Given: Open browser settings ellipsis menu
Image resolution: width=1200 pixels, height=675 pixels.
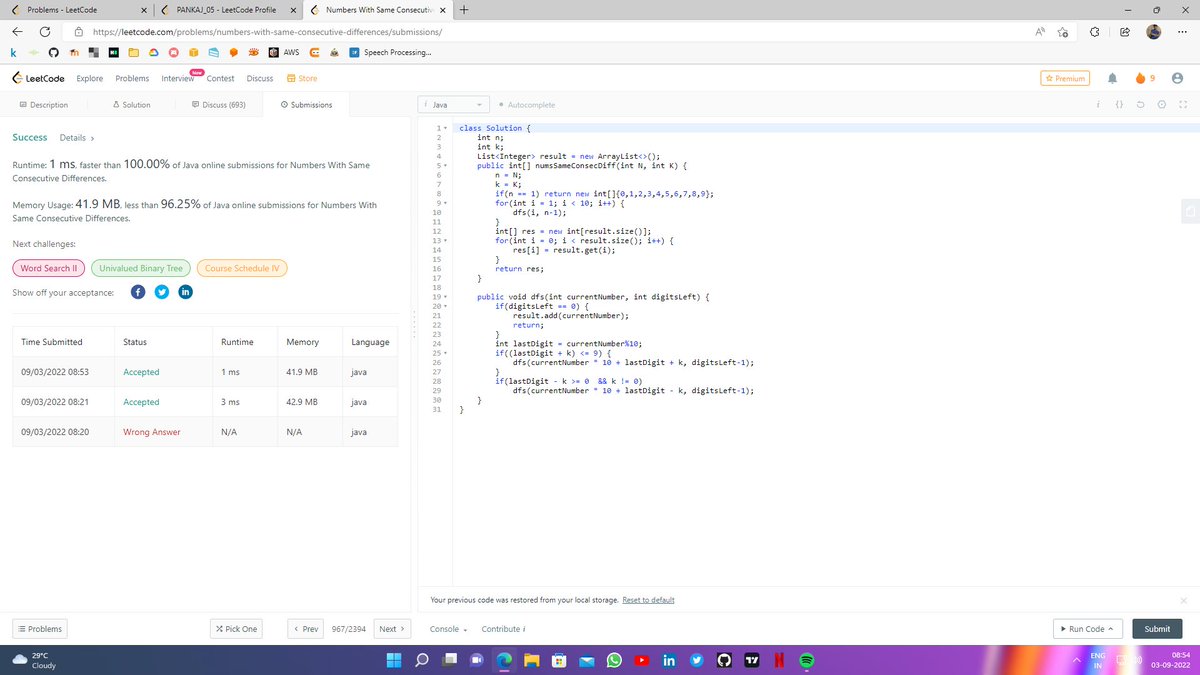Looking at the screenshot, I should (1181, 32).
